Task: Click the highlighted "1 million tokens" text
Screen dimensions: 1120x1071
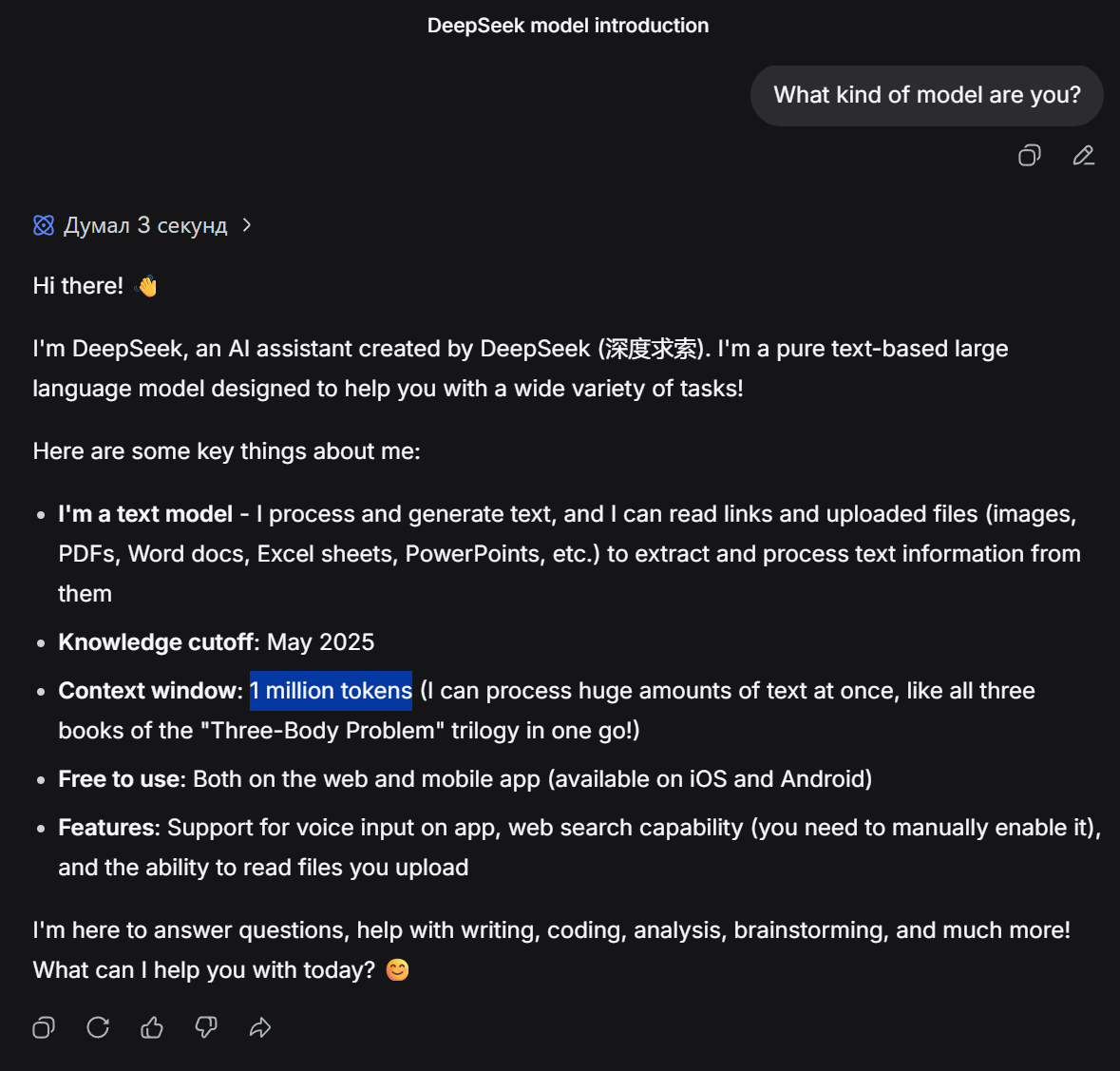Action: (x=331, y=691)
